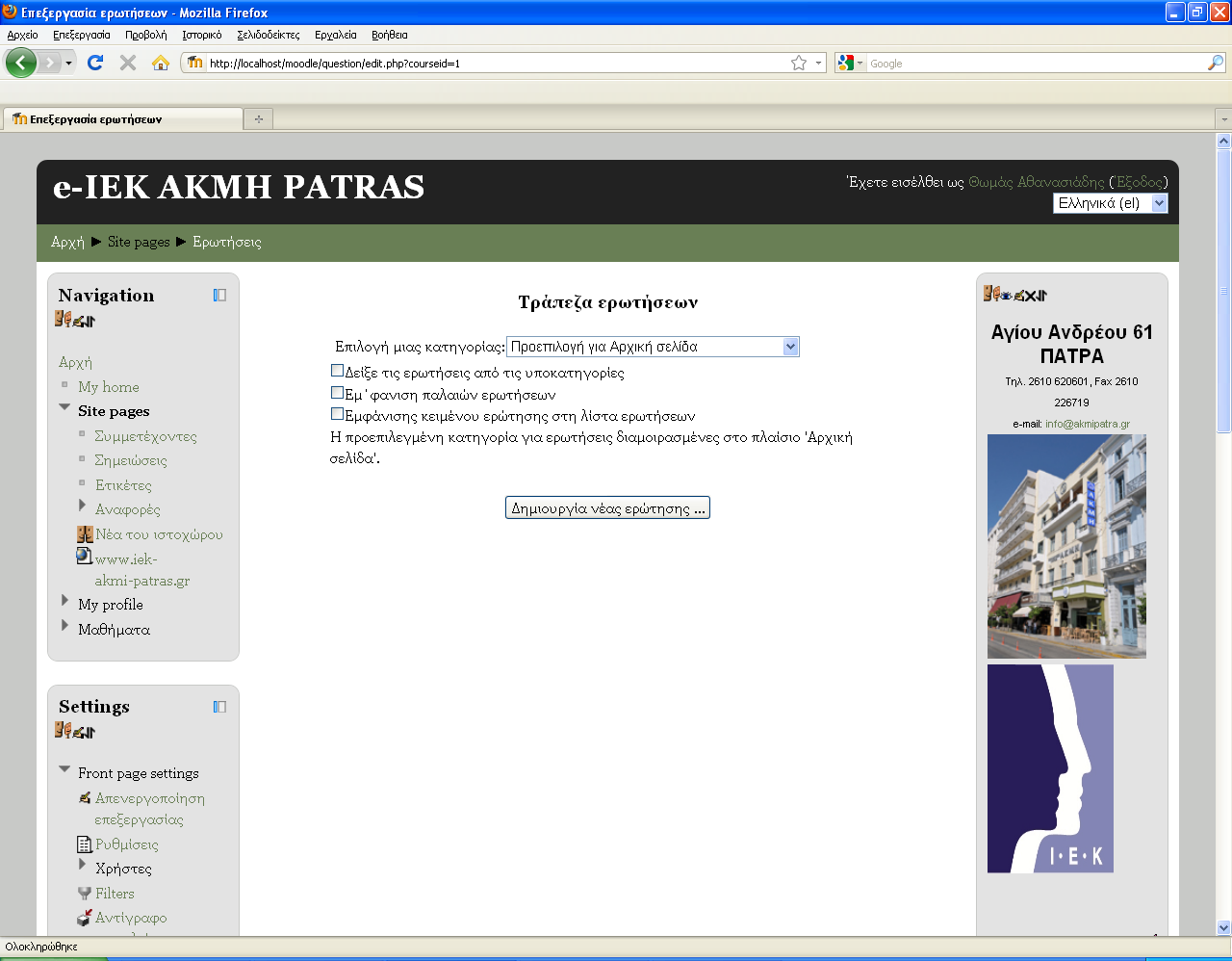
Task: Click the backup box icon beside Αντίγραφο
Action: click(85, 918)
